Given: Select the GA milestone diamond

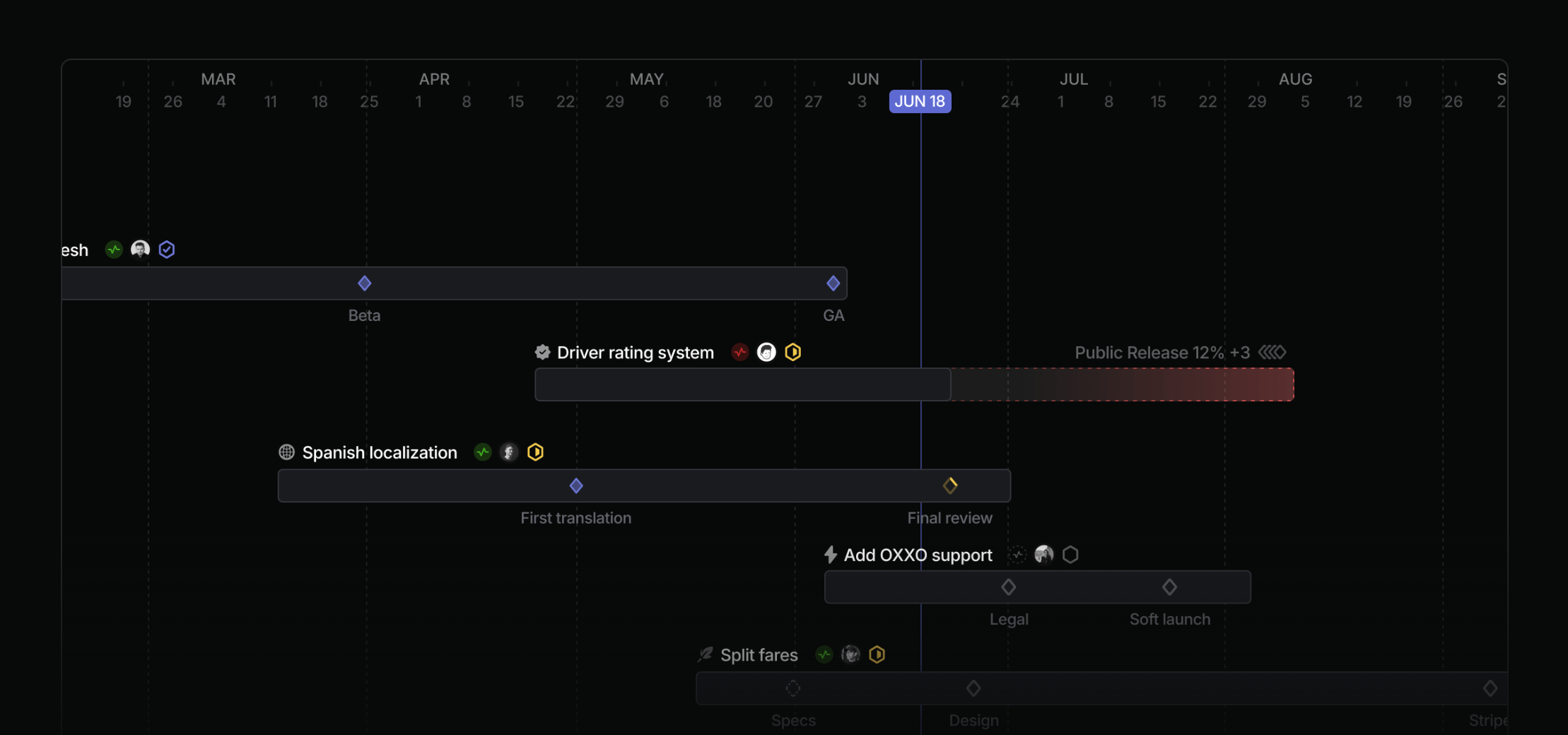Looking at the screenshot, I should pos(833,283).
